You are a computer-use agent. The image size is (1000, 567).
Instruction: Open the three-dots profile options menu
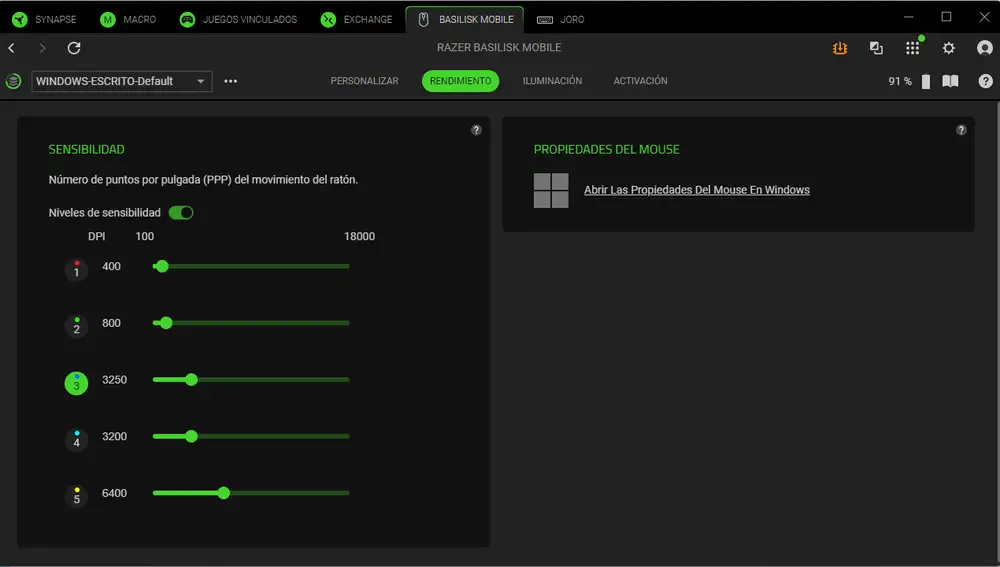coord(231,81)
